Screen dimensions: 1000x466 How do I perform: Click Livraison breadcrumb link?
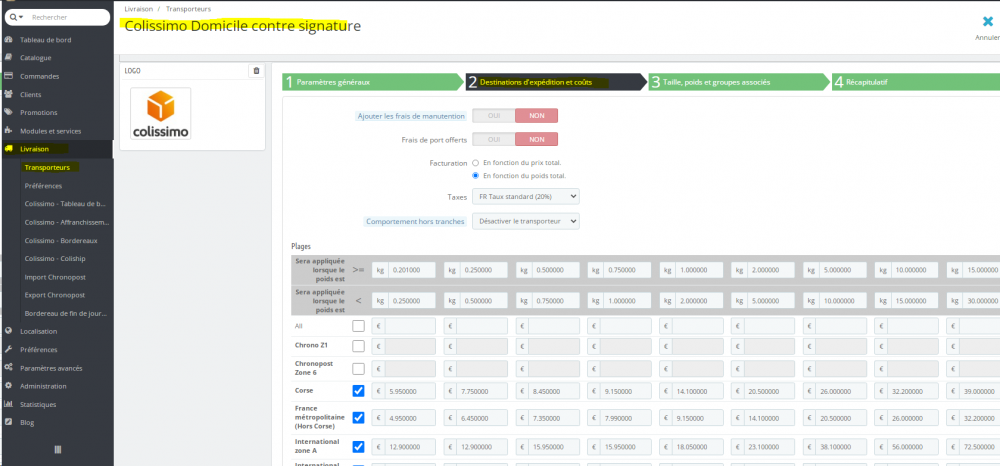137,9
